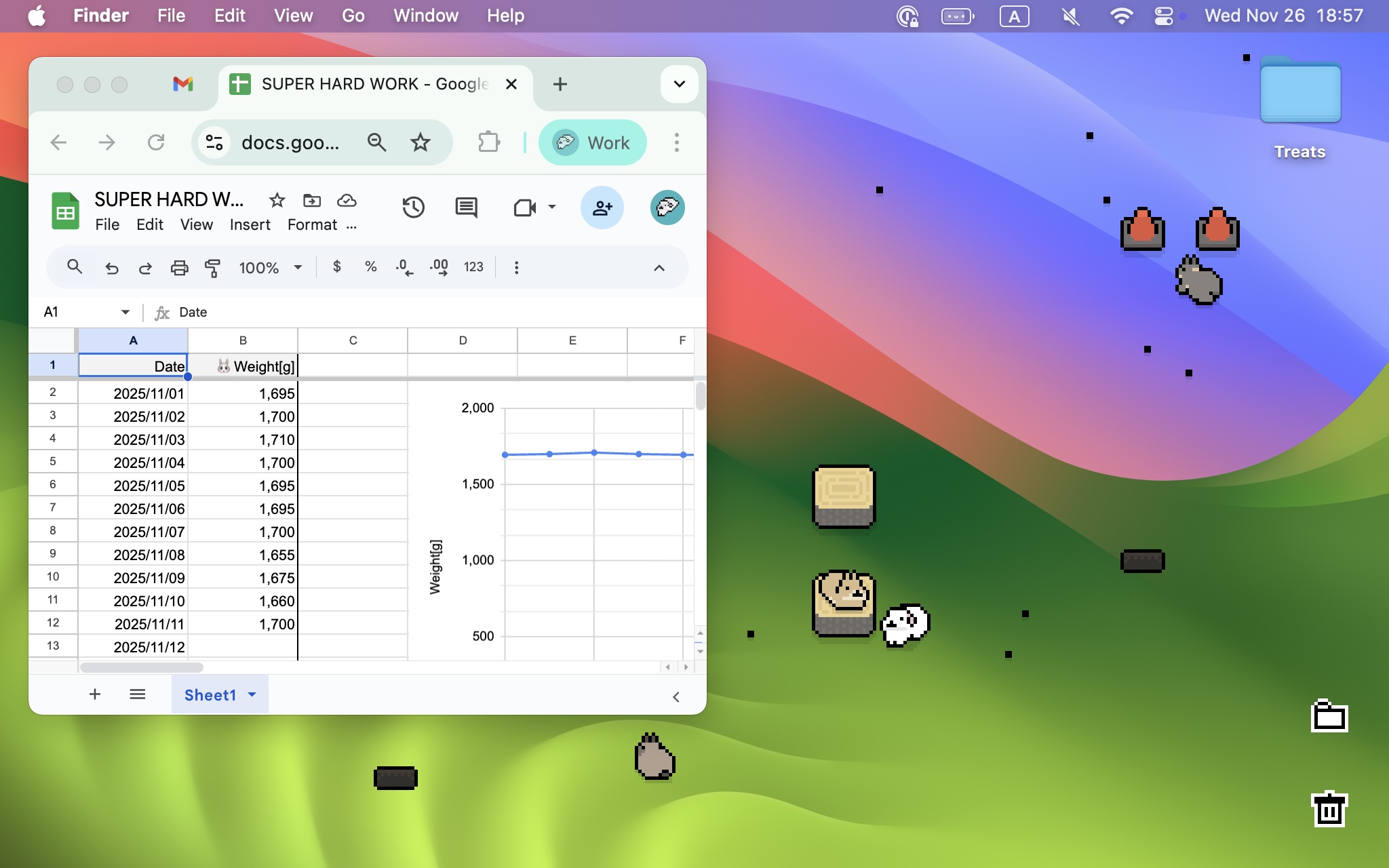
Task: Open the Sheet1 tab options arrow
Action: (x=252, y=694)
